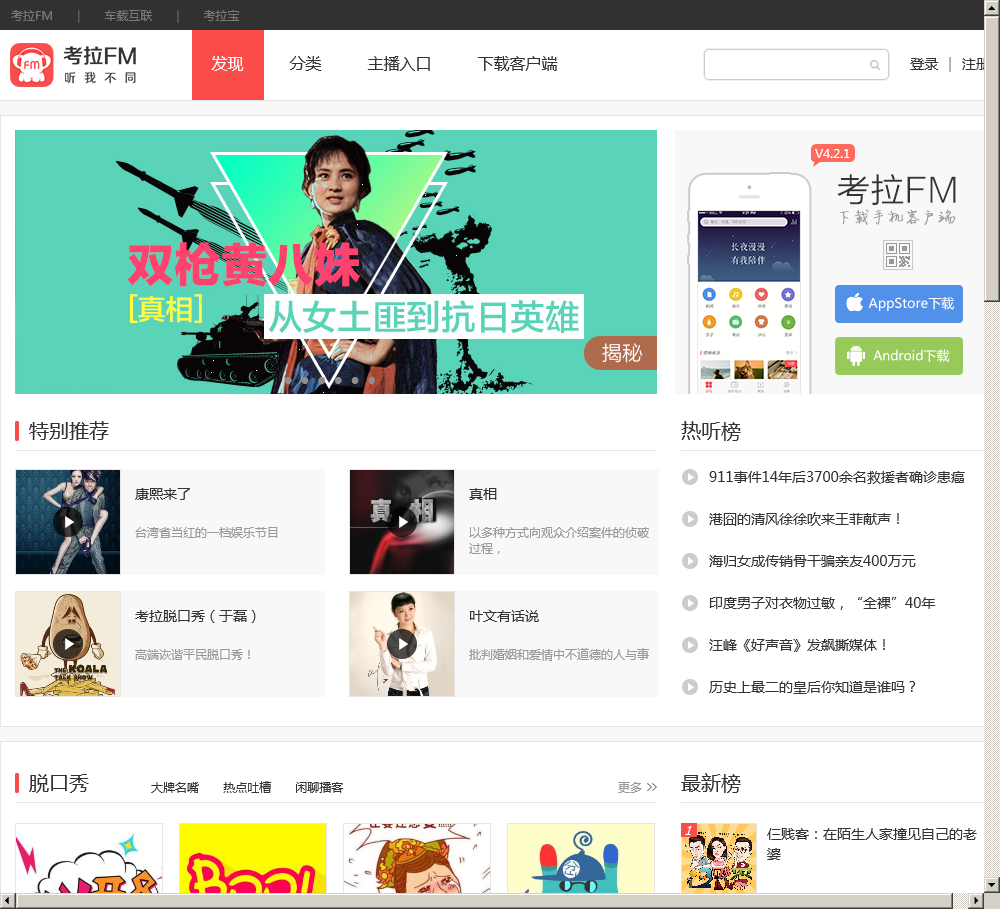
Task: Click the Android下载 button
Action: (899, 356)
